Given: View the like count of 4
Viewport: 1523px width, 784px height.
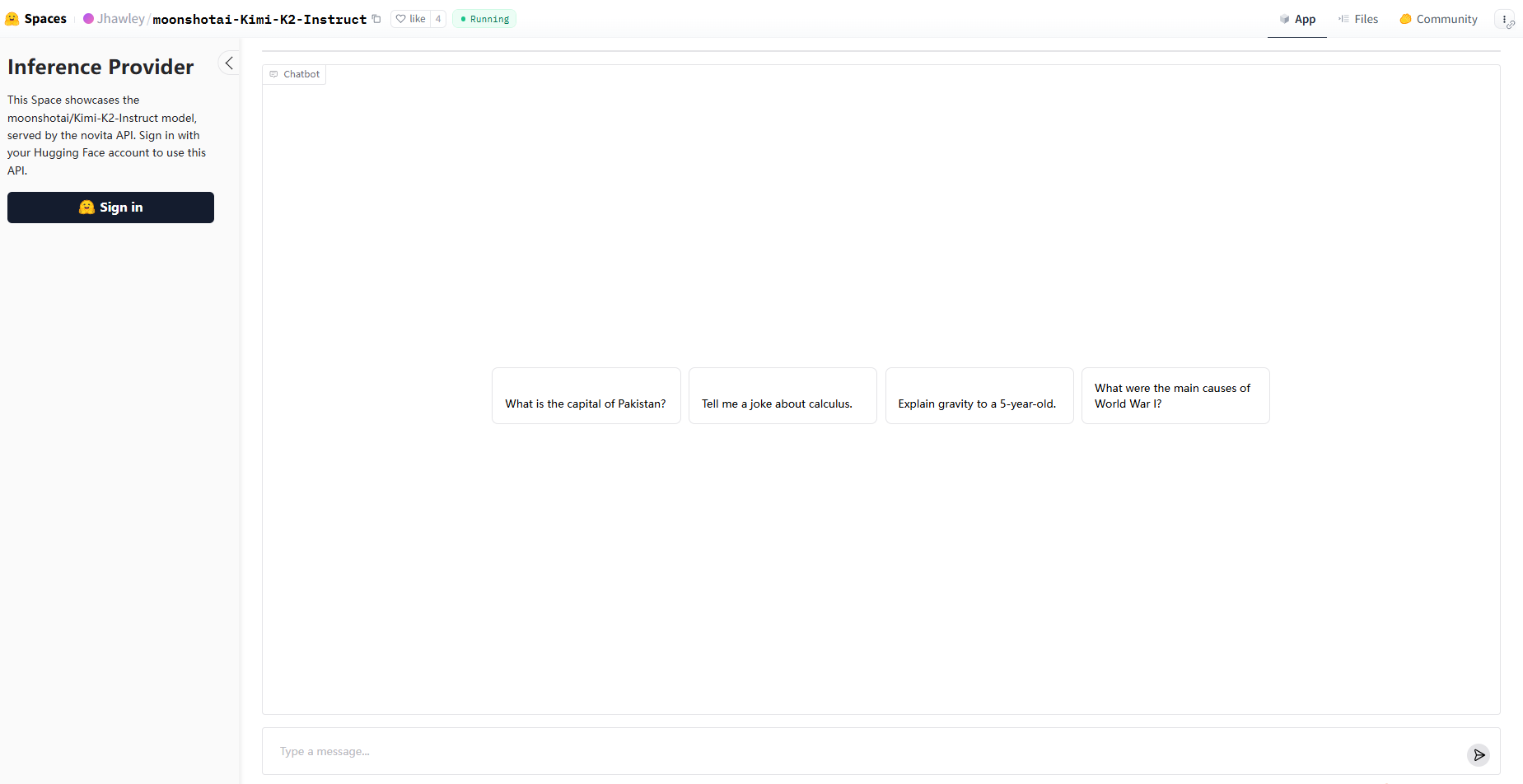Looking at the screenshot, I should pos(438,19).
